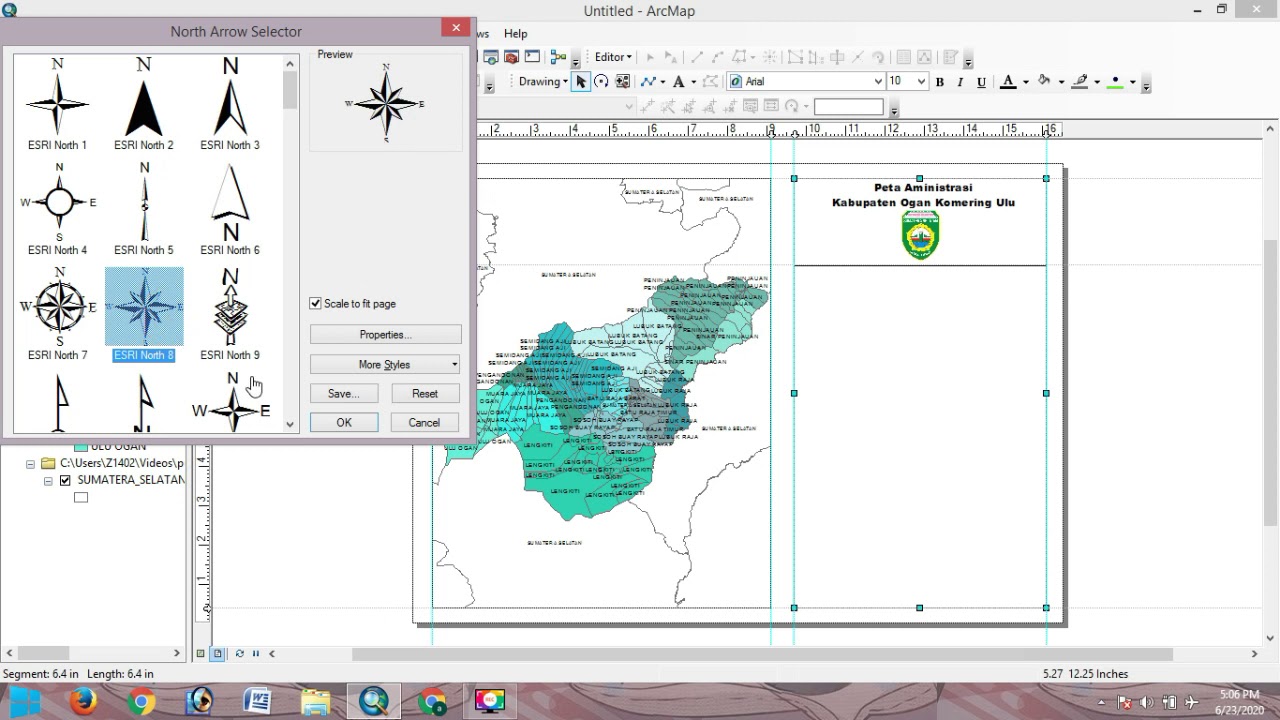The width and height of the screenshot is (1280, 720).
Task: Choose the ESRI North 4 arrow style
Action: tap(58, 209)
